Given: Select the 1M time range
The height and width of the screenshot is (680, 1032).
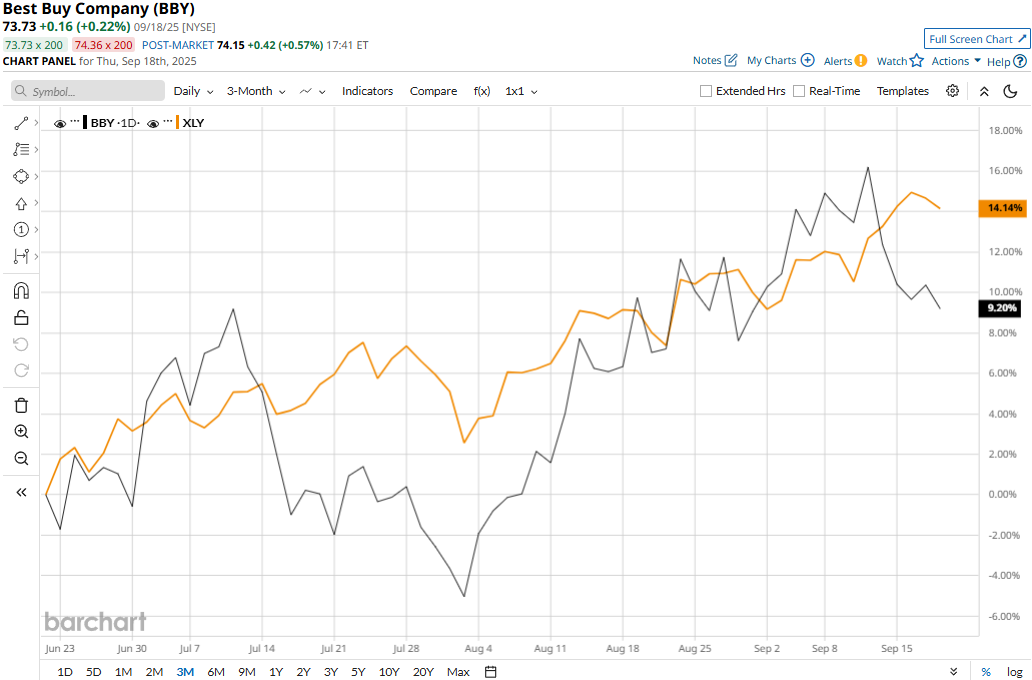Looking at the screenshot, I should coord(123,671).
